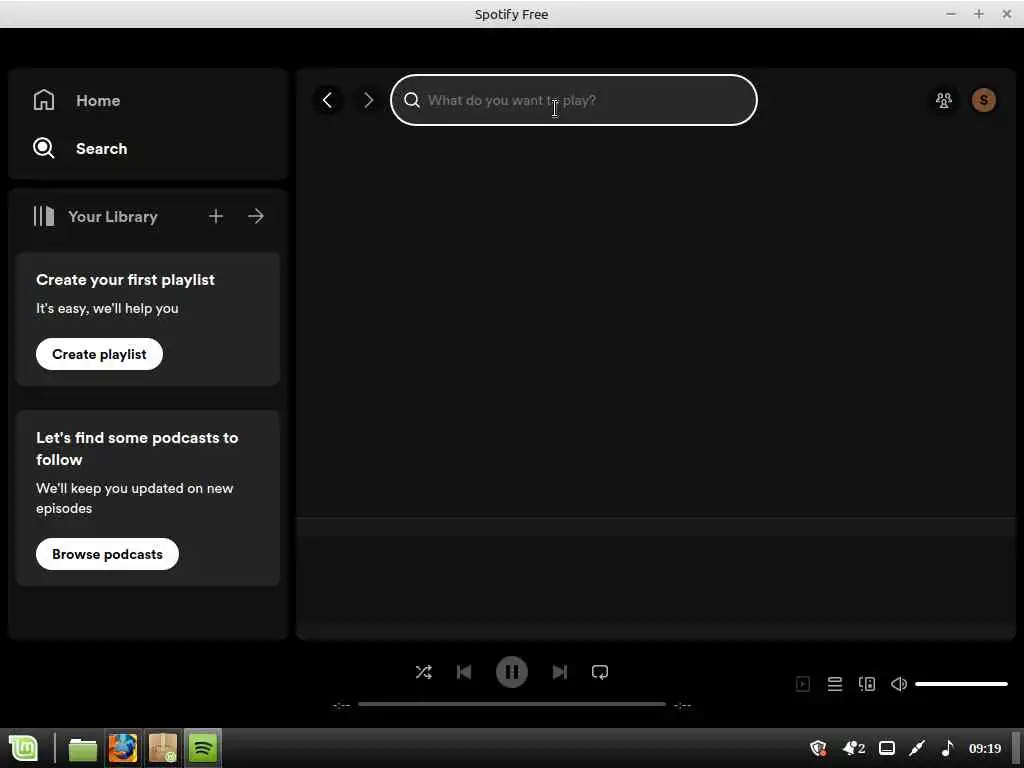This screenshot has height=768, width=1024.
Task: Click "It's easy, we'll help you" text
Action: (x=107, y=308)
